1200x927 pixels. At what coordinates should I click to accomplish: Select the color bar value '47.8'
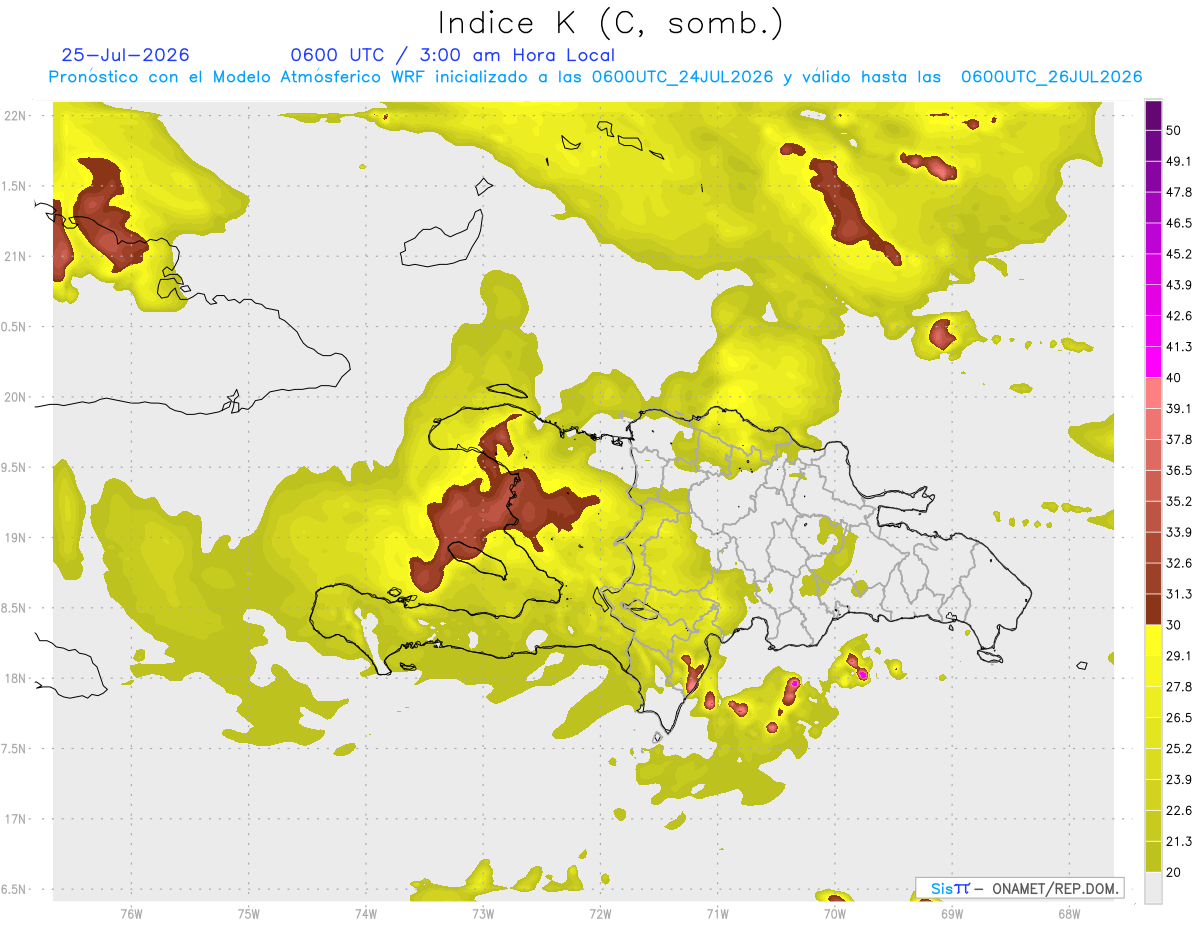click(1179, 192)
